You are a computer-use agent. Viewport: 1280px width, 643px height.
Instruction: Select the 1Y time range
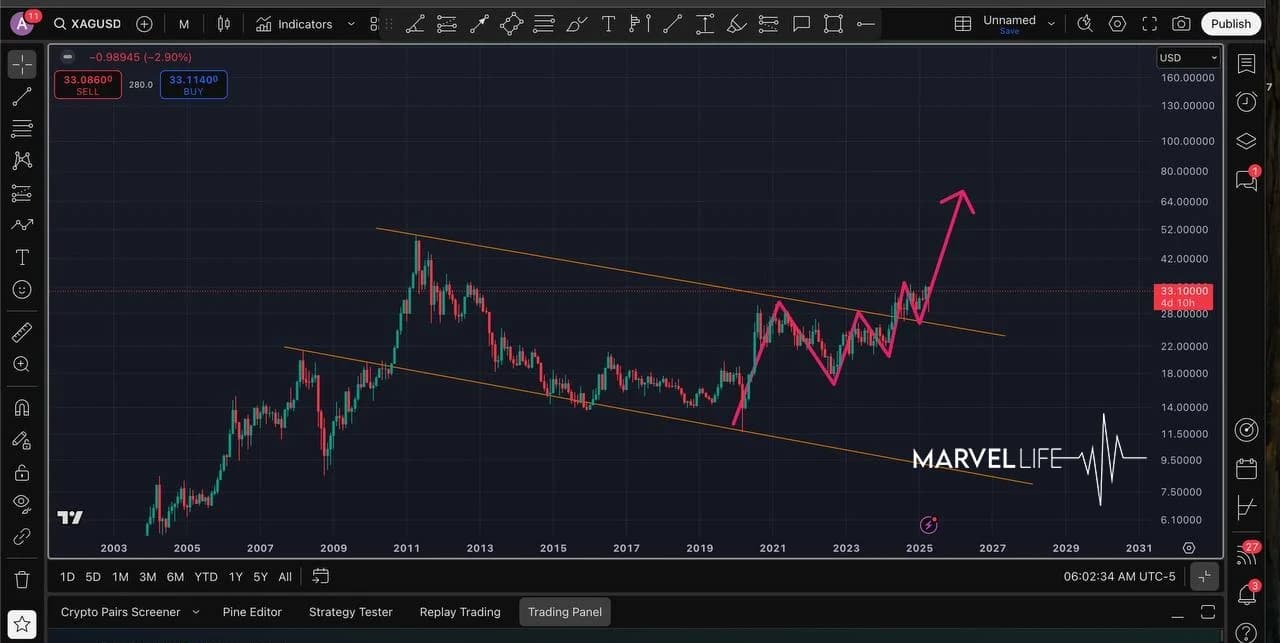pos(236,577)
